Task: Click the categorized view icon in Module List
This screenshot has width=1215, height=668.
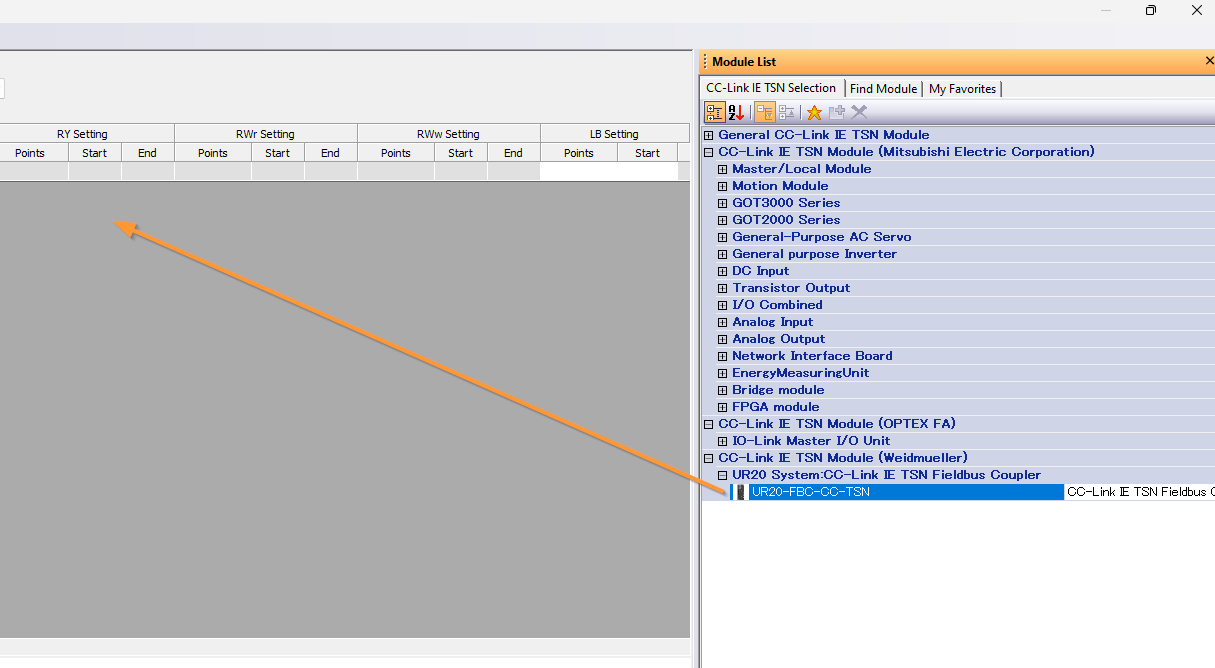Action: [x=716, y=112]
